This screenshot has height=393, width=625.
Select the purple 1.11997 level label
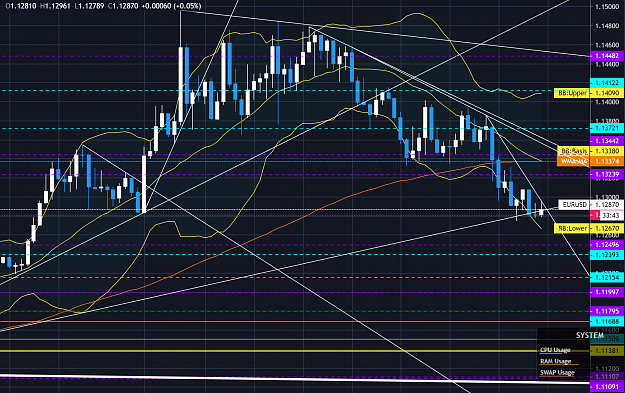point(607,292)
